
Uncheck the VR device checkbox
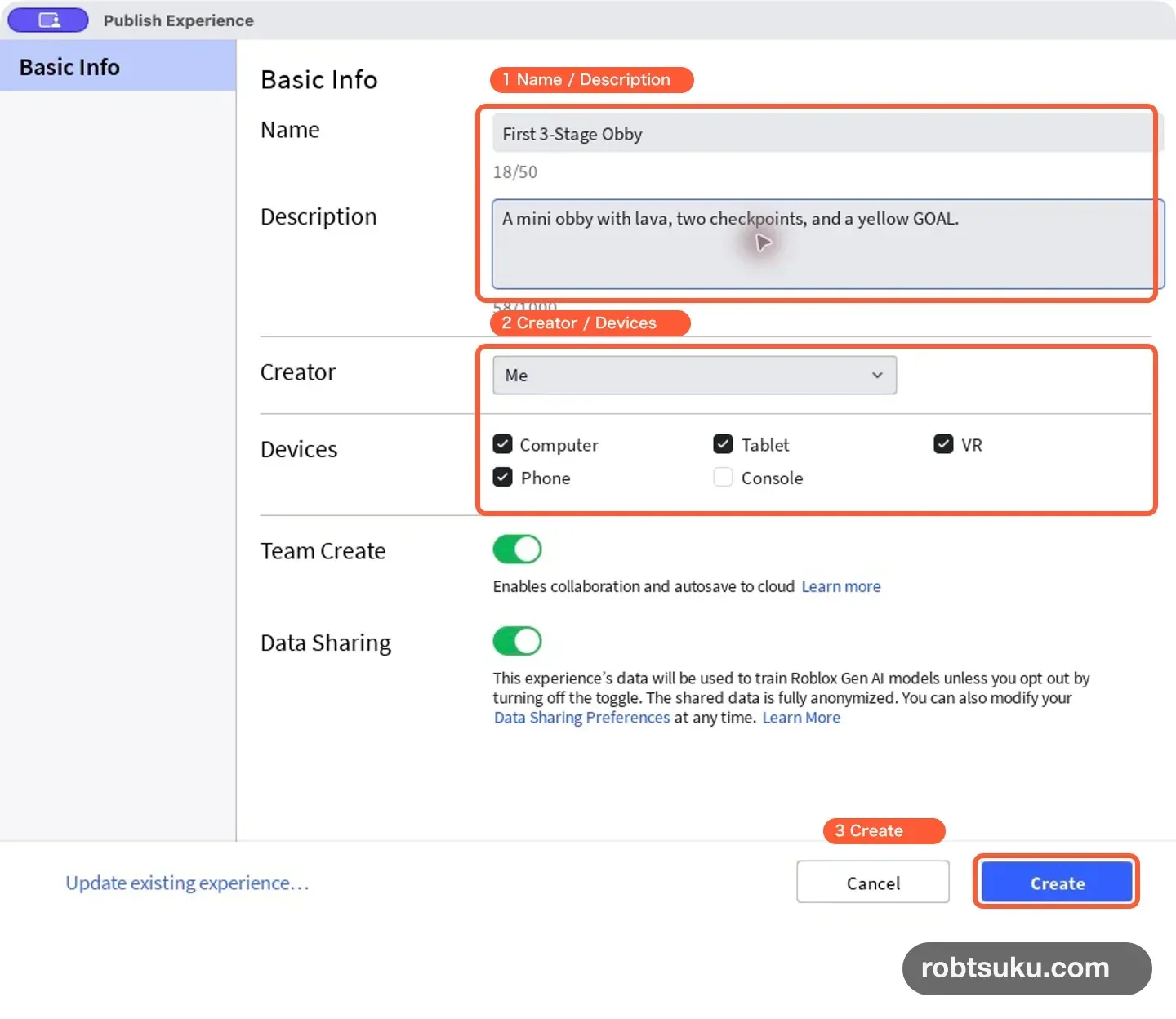943,443
